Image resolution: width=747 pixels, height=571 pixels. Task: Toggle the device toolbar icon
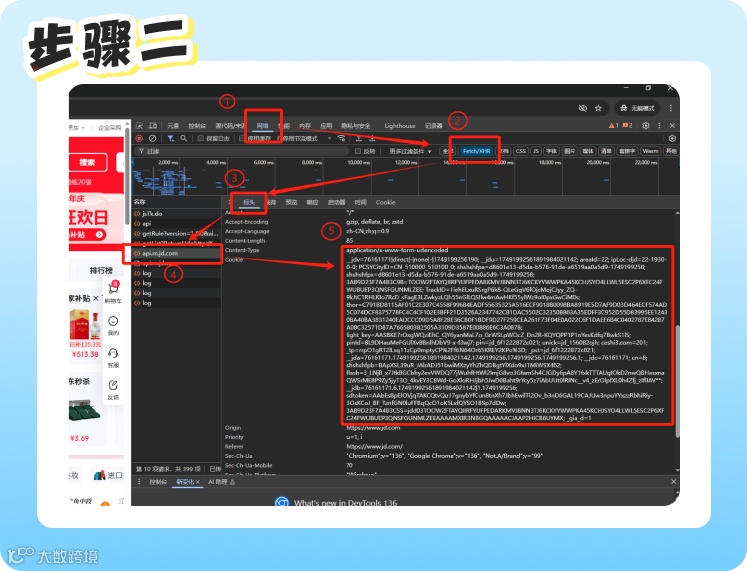pyautogui.click(x=153, y=126)
